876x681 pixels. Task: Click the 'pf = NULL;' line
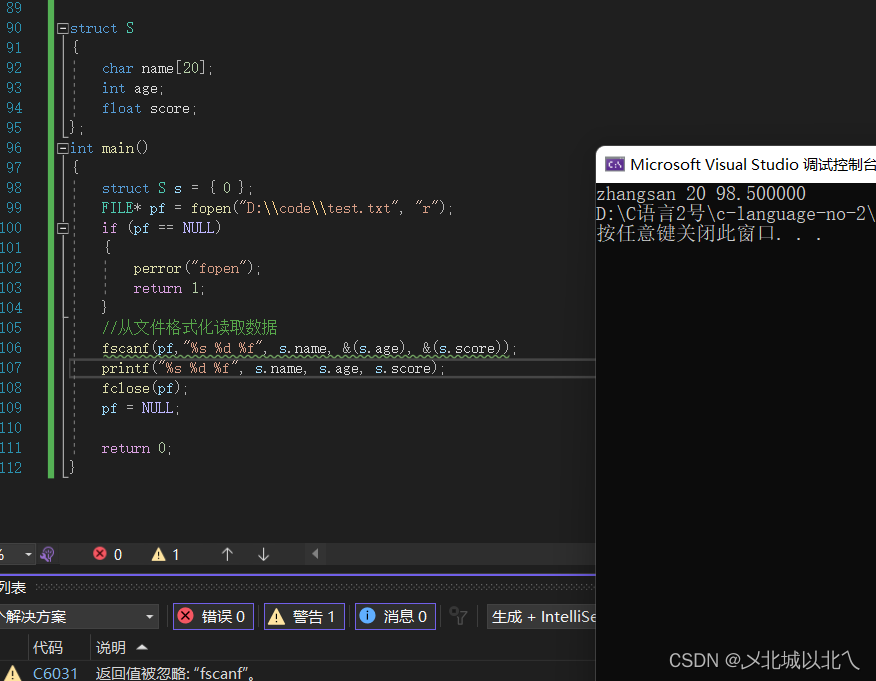(140, 408)
